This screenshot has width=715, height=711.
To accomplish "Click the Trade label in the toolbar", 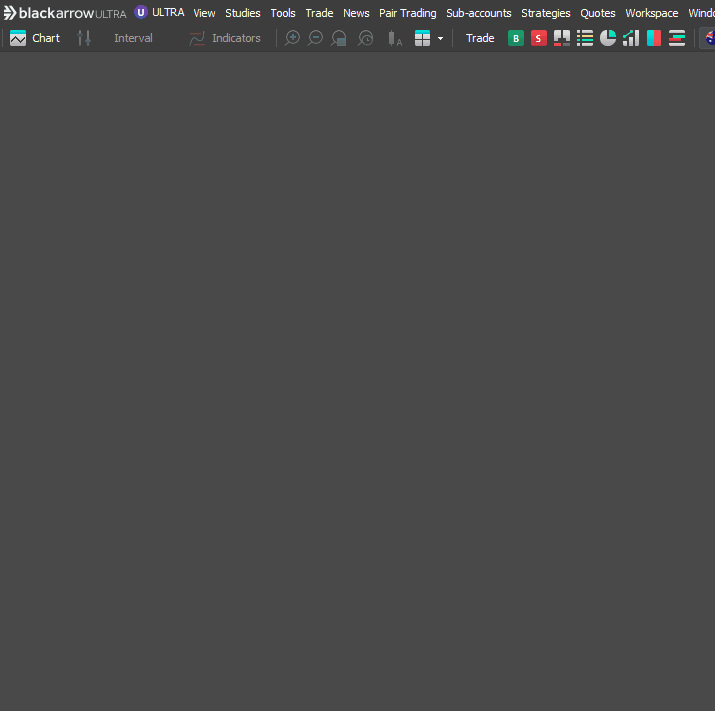I will tap(480, 38).
